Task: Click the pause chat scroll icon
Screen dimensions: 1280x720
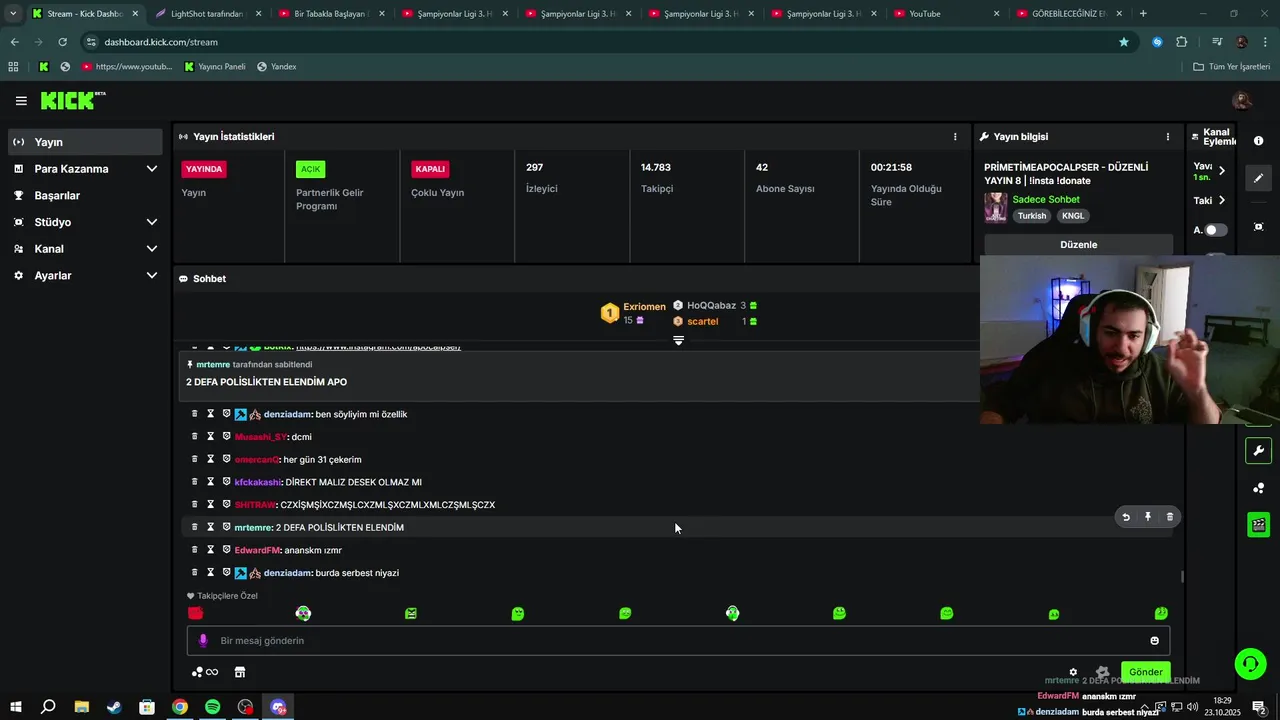Action: point(678,341)
